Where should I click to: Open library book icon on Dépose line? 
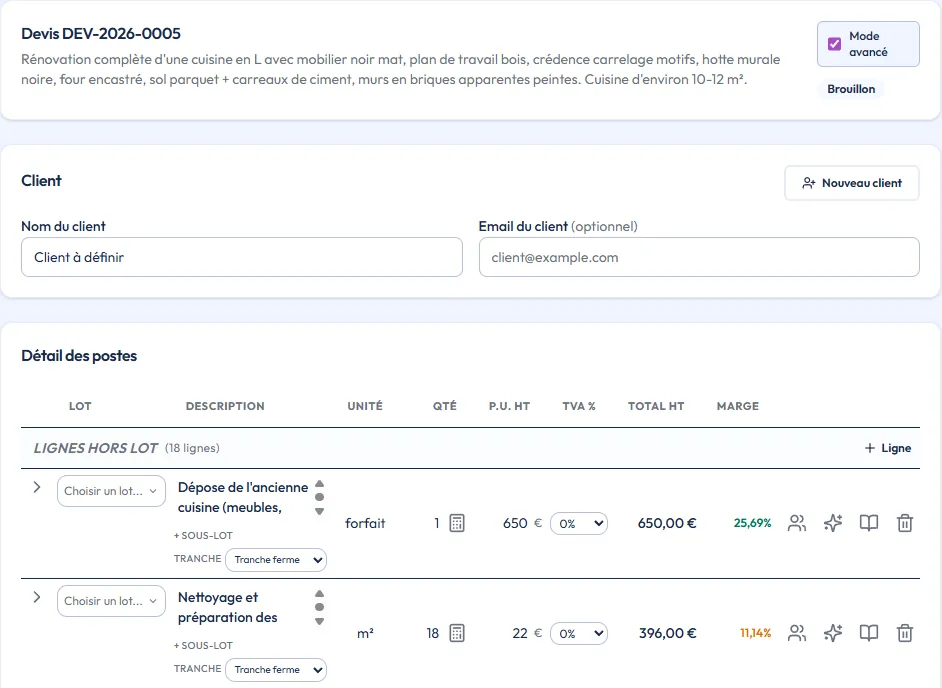point(869,523)
